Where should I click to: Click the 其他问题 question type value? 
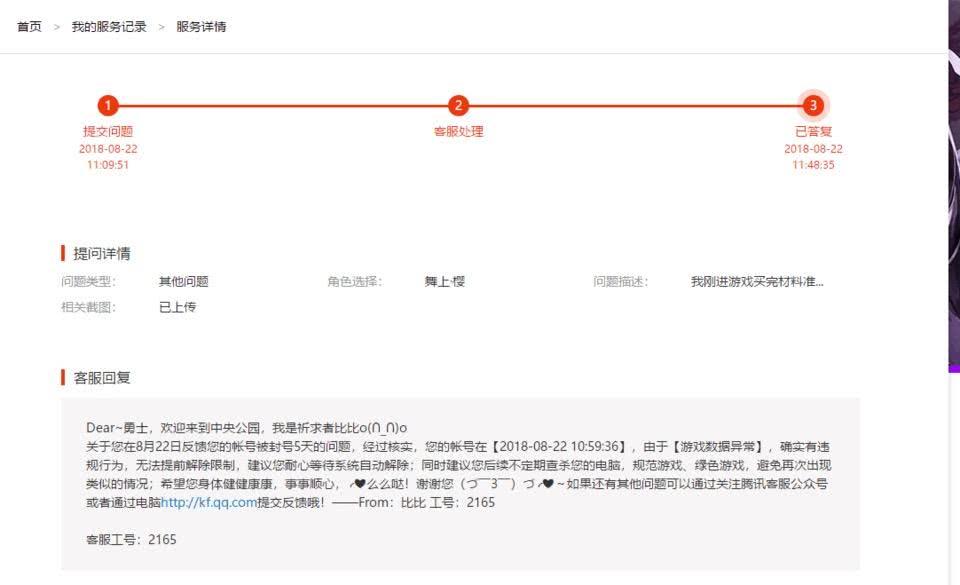183,282
